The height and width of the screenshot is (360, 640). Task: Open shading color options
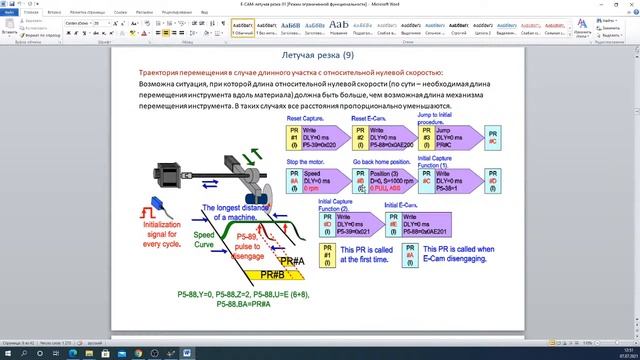[x=207, y=33]
